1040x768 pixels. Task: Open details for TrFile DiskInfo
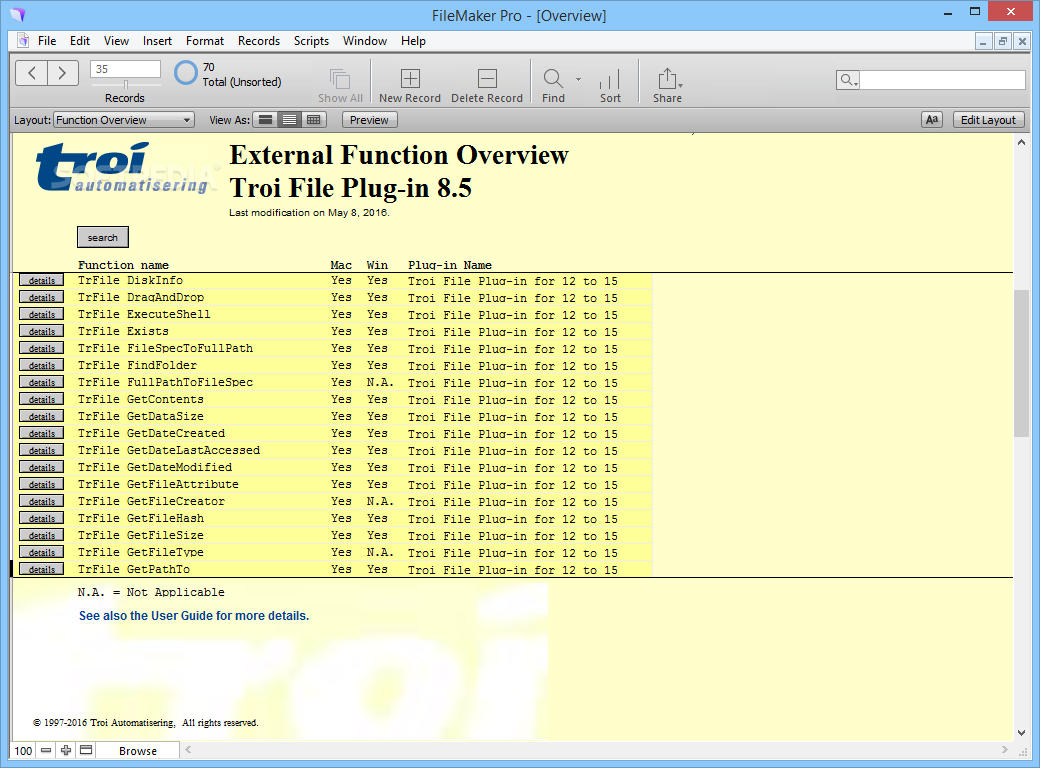(42, 281)
